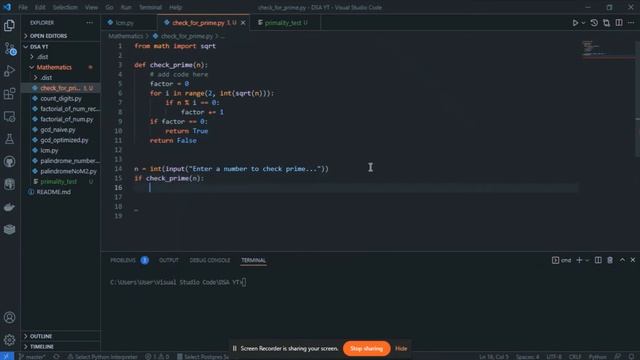Add a new terminal with plus icon
The height and width of the screenshot is (360, 640).
(x=579, y=260)
